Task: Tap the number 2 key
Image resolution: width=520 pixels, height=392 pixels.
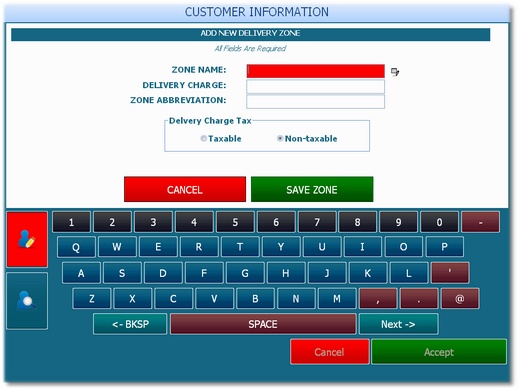Action: click(x=112, y=222)
